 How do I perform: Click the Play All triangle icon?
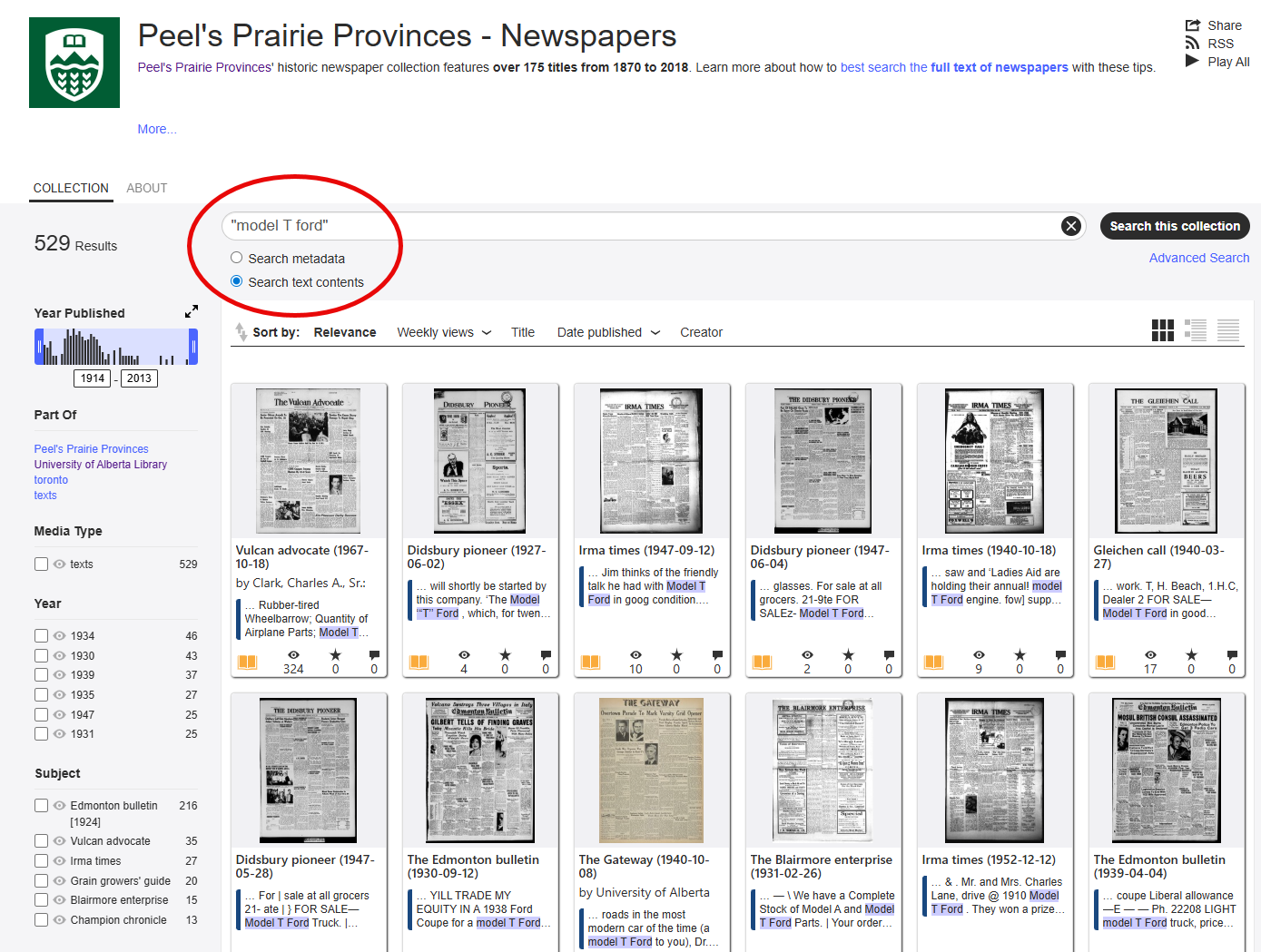(x=1192, y=61)
